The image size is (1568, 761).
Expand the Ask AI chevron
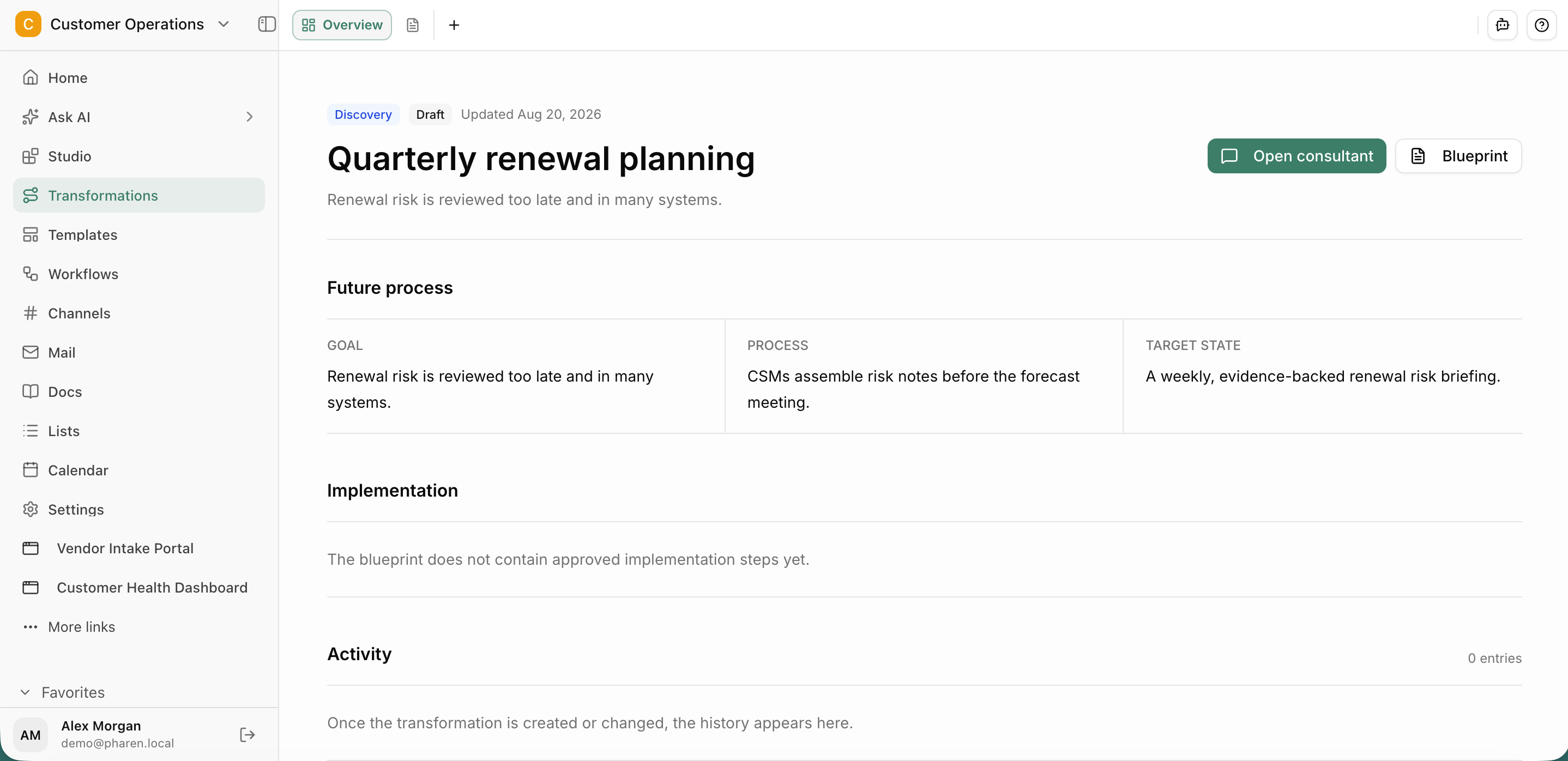click(x=249, y=117)
